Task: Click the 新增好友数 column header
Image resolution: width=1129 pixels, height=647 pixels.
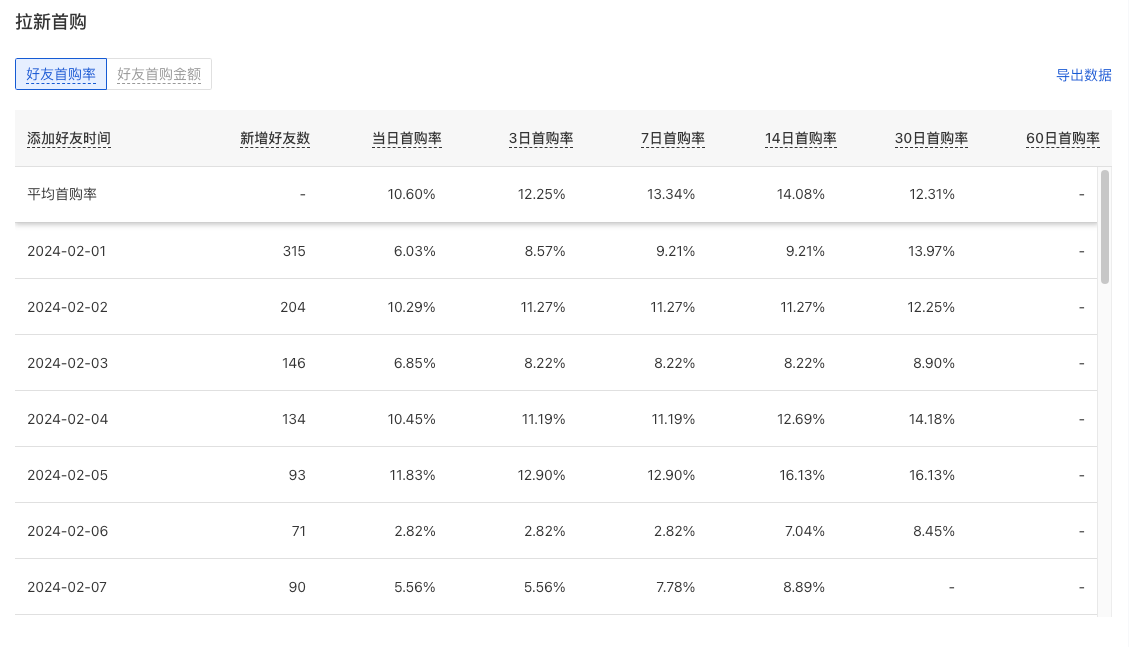Action: pos(275,138)
